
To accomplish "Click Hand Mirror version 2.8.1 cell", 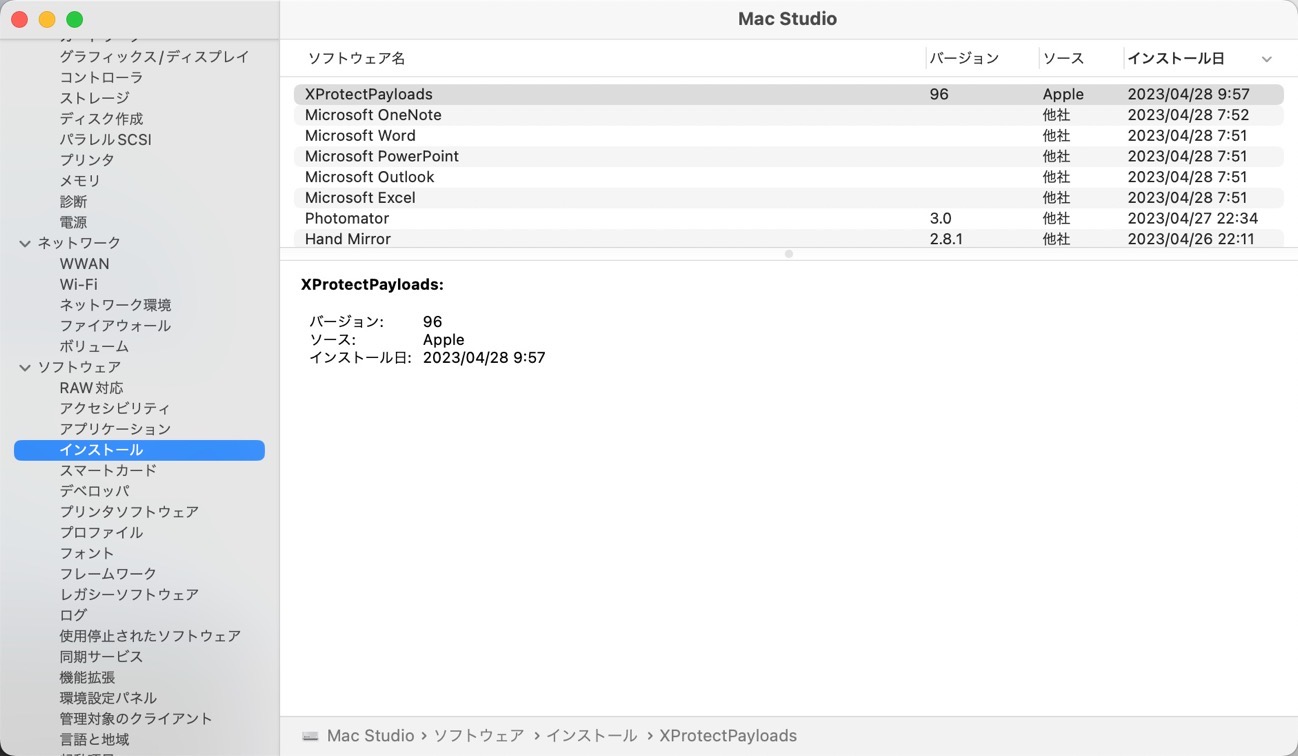I will [x=946, y=239].
